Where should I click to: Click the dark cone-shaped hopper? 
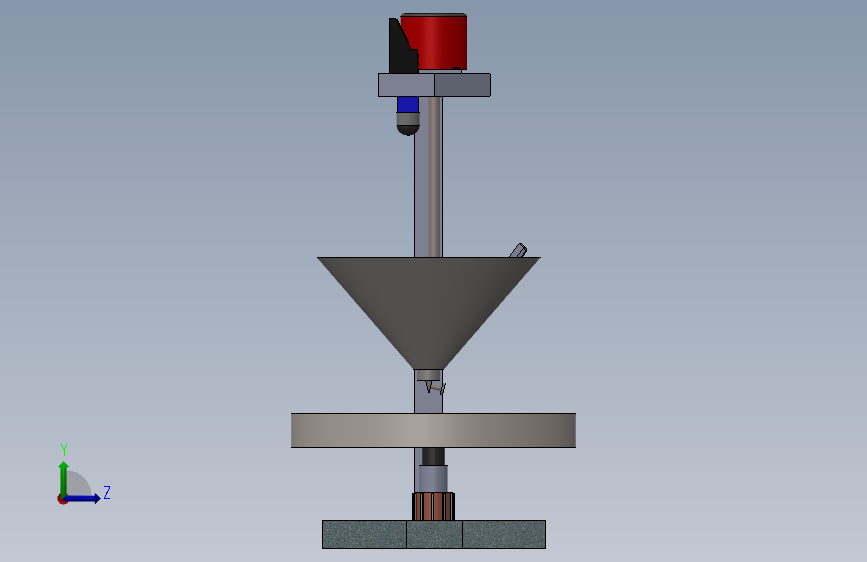pyautogui.click(x=429, y=313)
